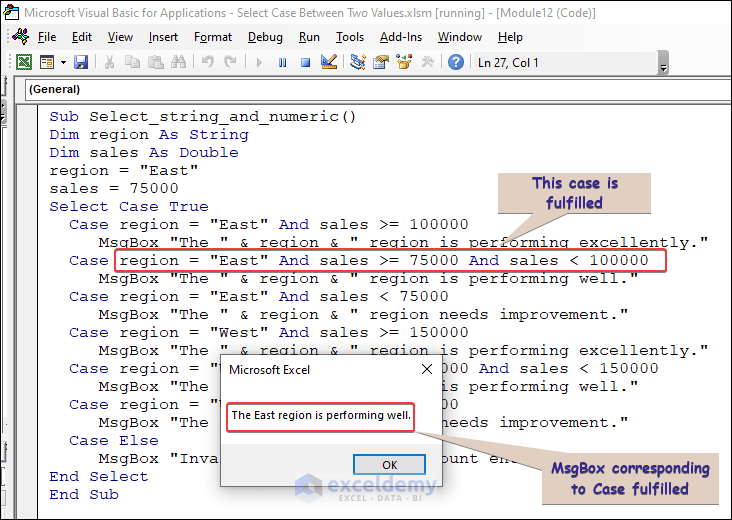Open the Debug menu
Viewport: 732px width, 520px height.
[265, 37]
